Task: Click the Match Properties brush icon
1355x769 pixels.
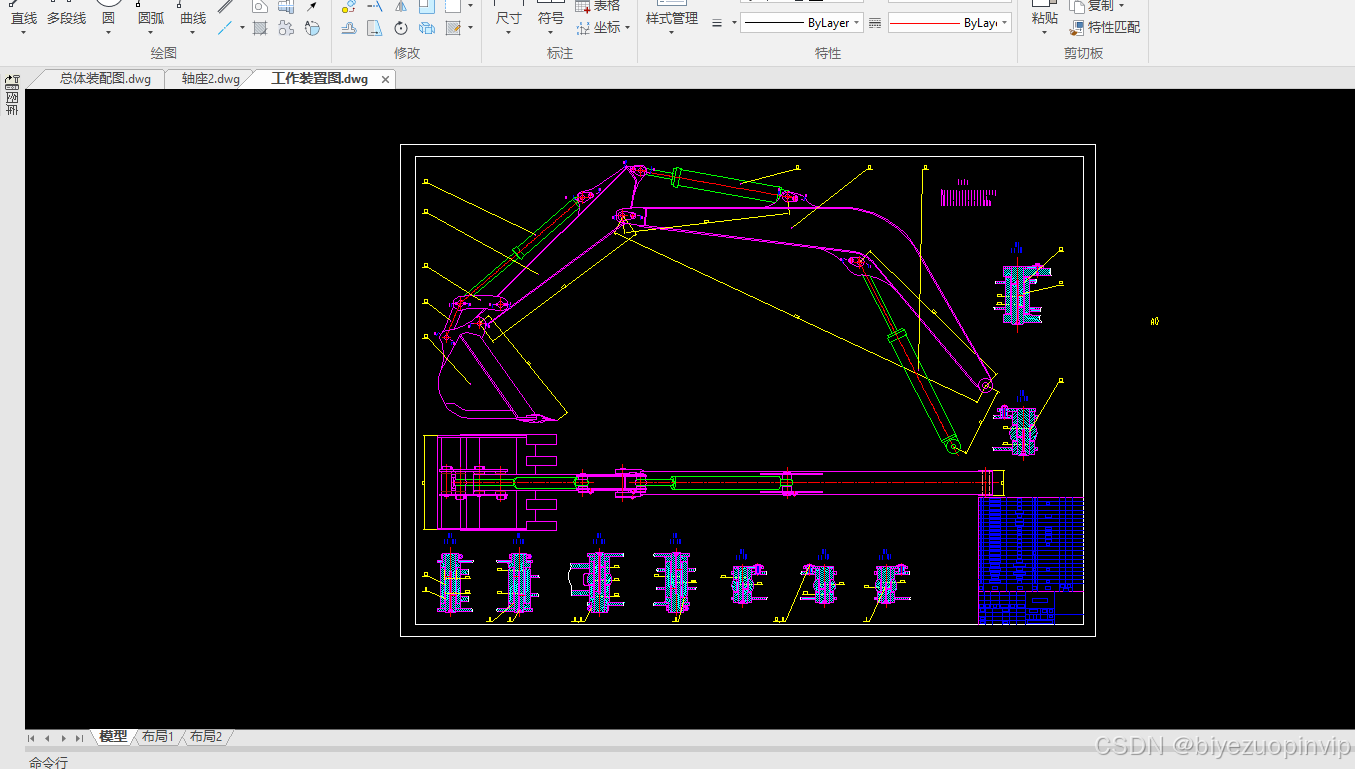Action: [1077, 28]
